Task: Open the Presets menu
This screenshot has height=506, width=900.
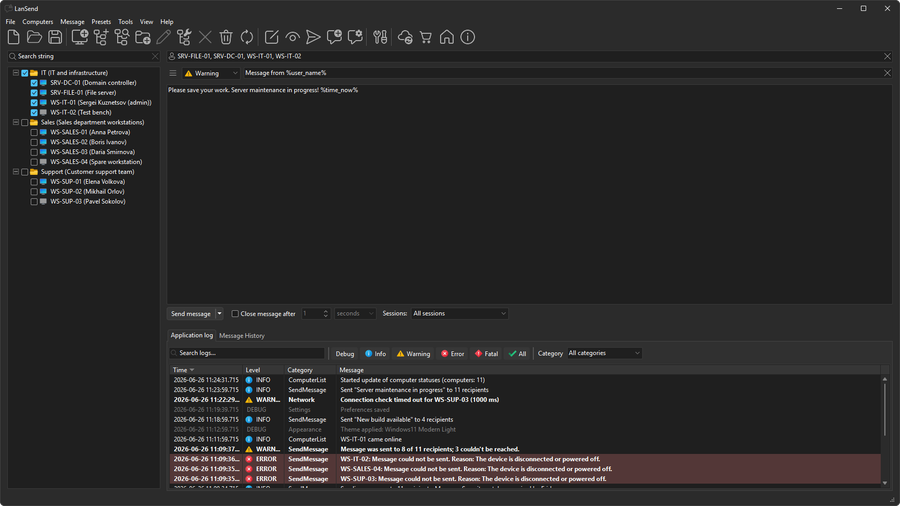Action: click(101, 22)
